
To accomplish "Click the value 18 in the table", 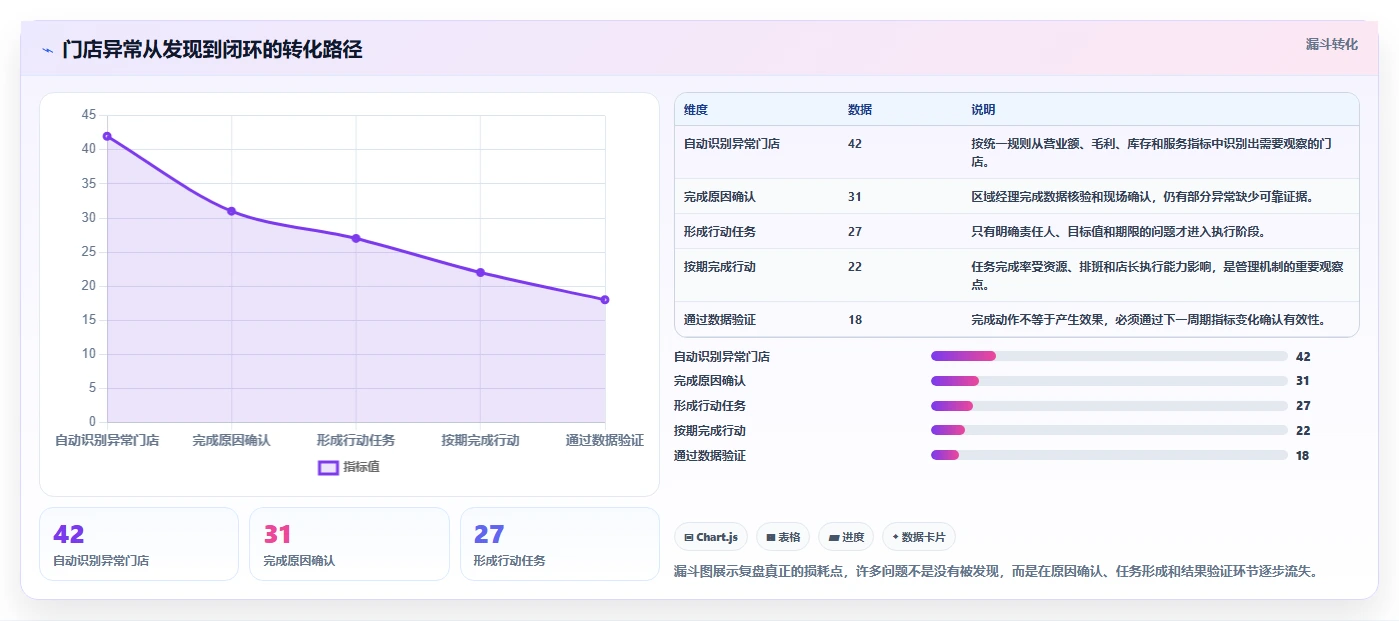I will coord(855,319).
